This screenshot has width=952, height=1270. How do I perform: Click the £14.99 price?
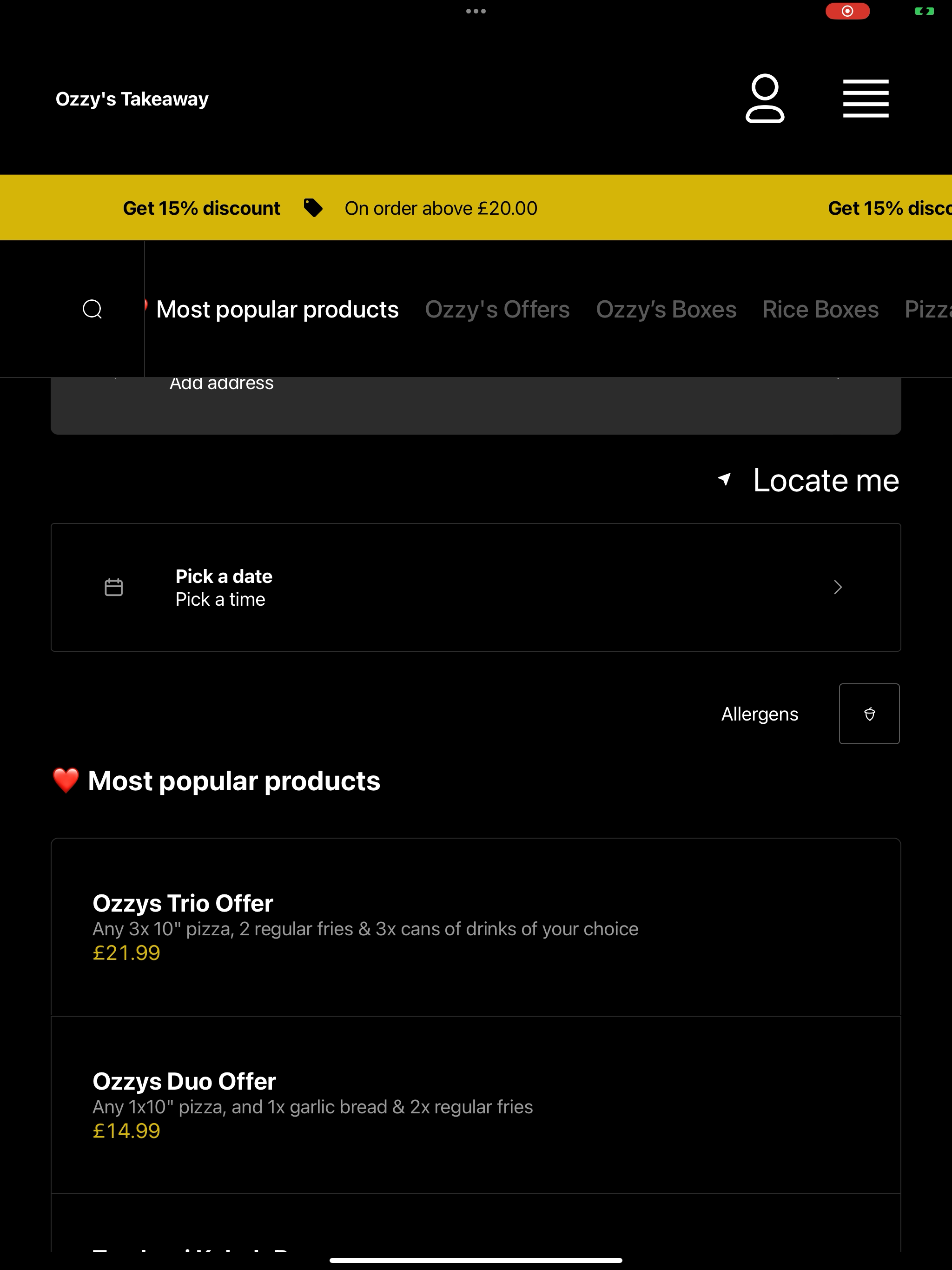(x=126, y=1131)
